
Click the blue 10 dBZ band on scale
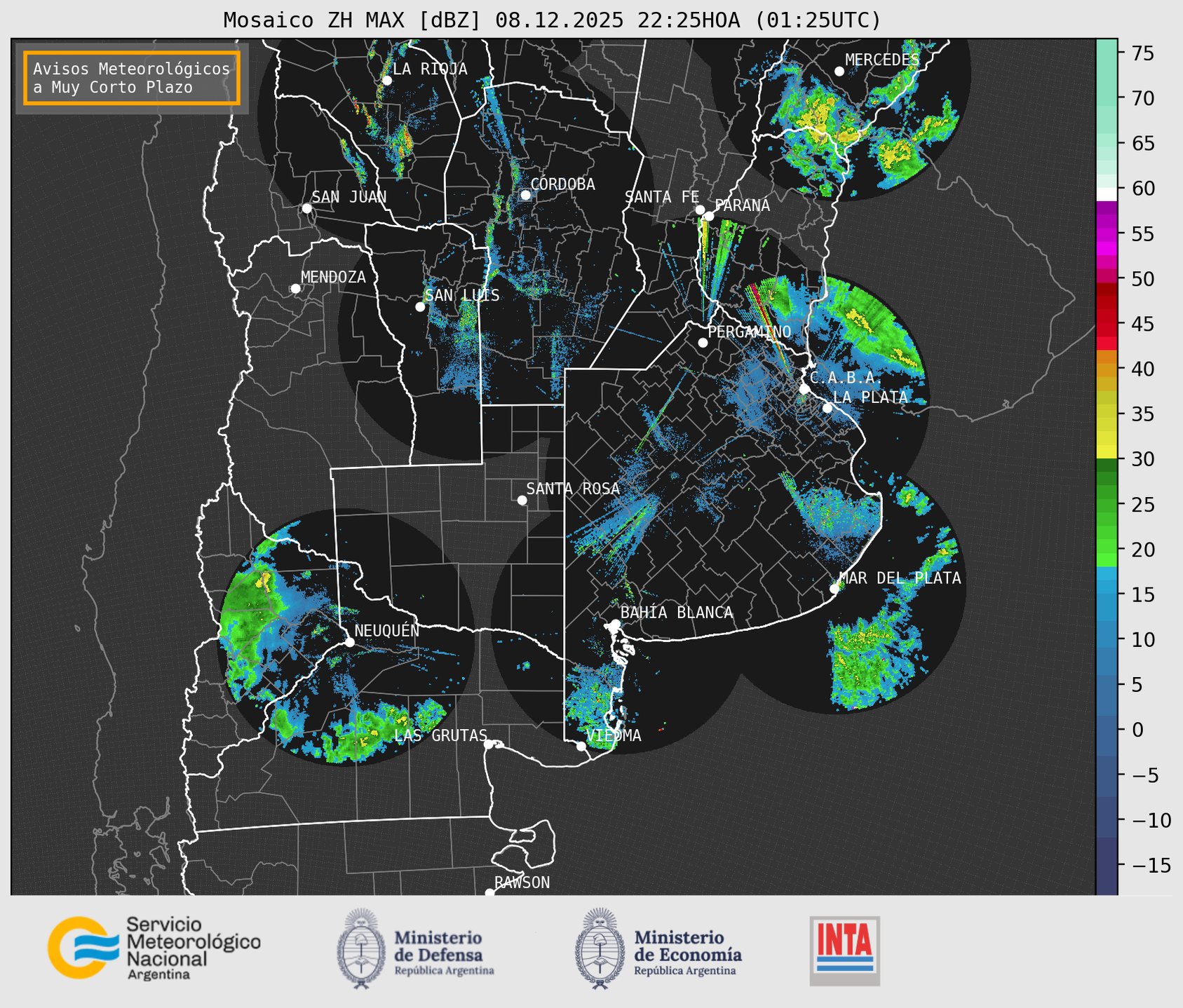point(1107,639)
